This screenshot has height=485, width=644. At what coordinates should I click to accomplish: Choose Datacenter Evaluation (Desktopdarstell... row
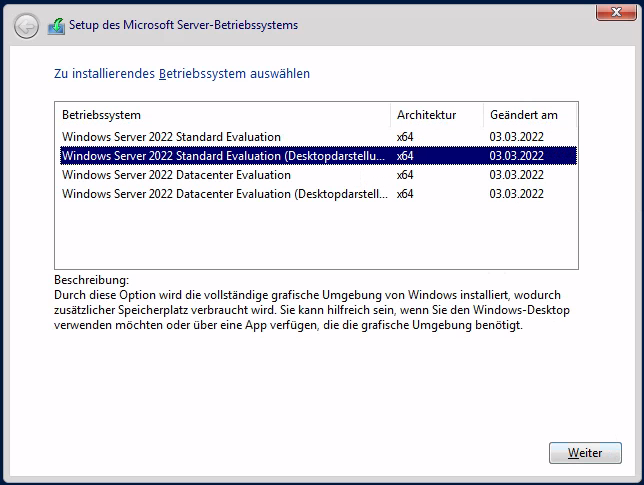[x=318, y=193]
